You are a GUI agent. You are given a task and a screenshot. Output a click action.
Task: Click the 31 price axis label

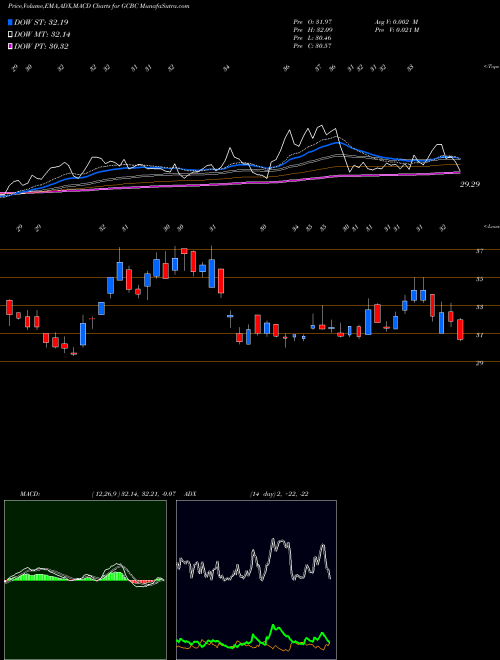tap(479, 335)
